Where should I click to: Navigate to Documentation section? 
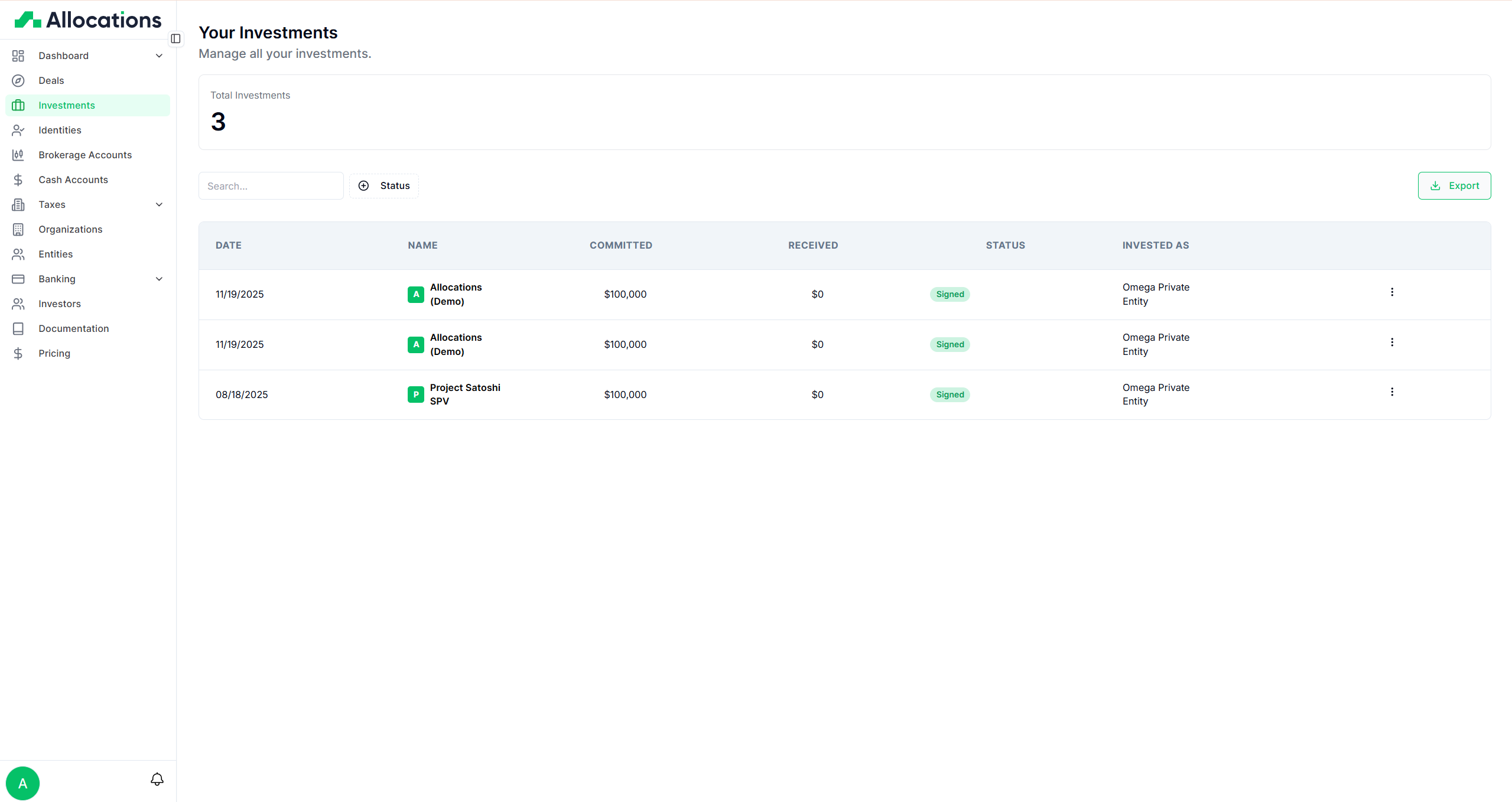[74, 328]
